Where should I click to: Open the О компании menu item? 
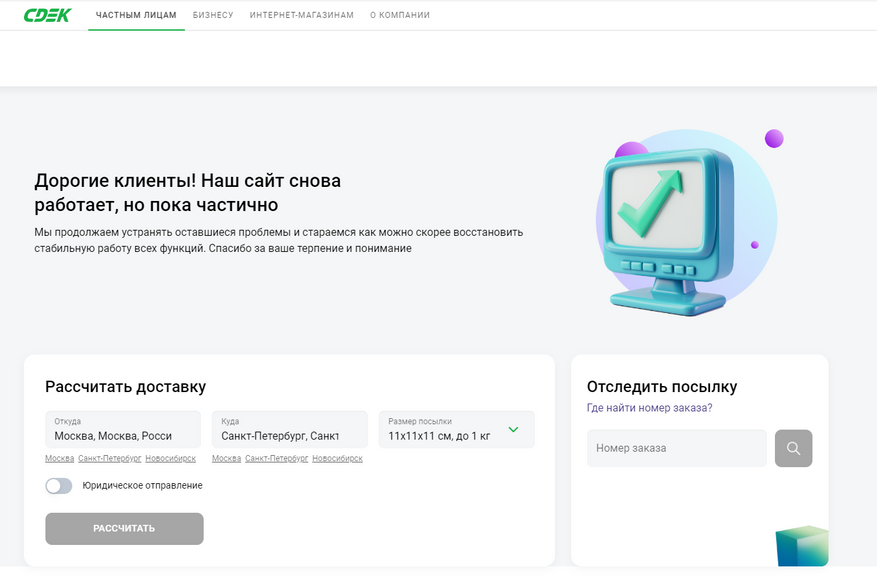point(400,16)
